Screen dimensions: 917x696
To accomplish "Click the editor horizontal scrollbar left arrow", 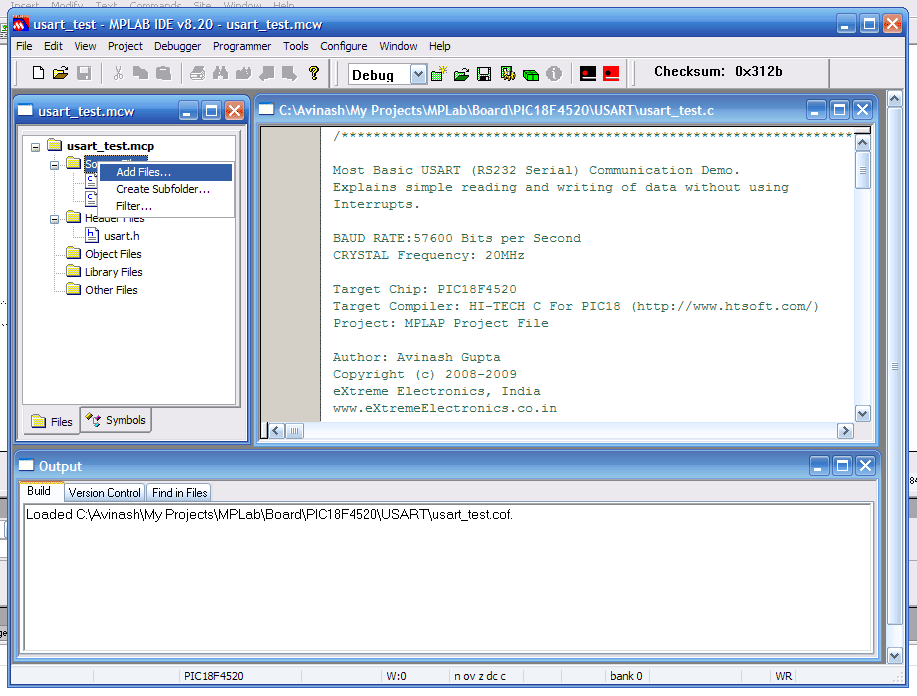I will point(277,431).
